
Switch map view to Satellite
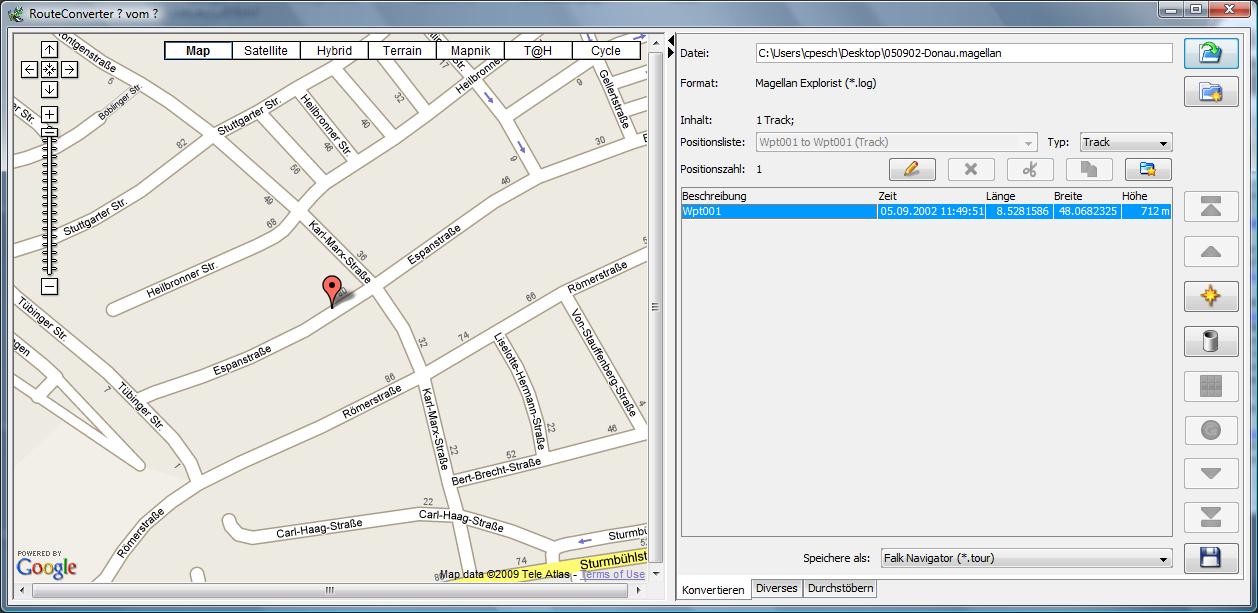266,51
